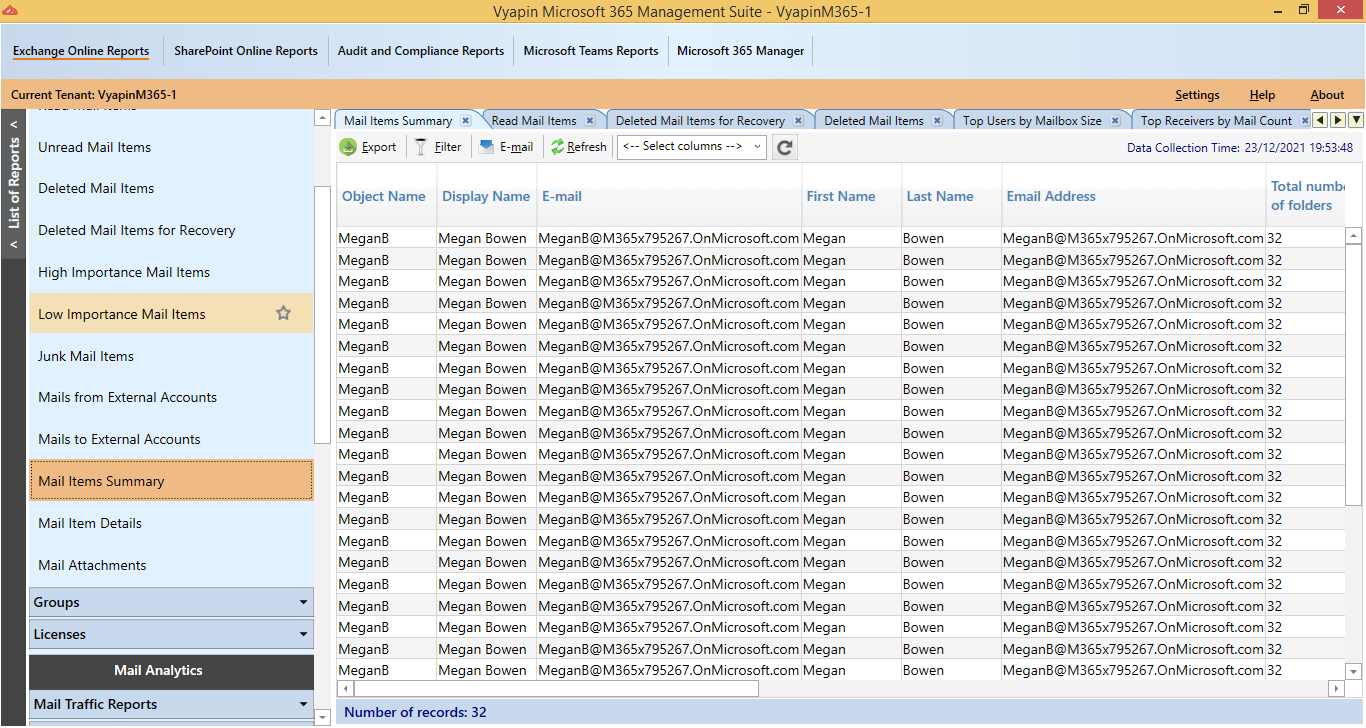Viewport: 1366px width, 728px height.
Task: Click the Data Collection Time text
Action: tap(1240, 147)
